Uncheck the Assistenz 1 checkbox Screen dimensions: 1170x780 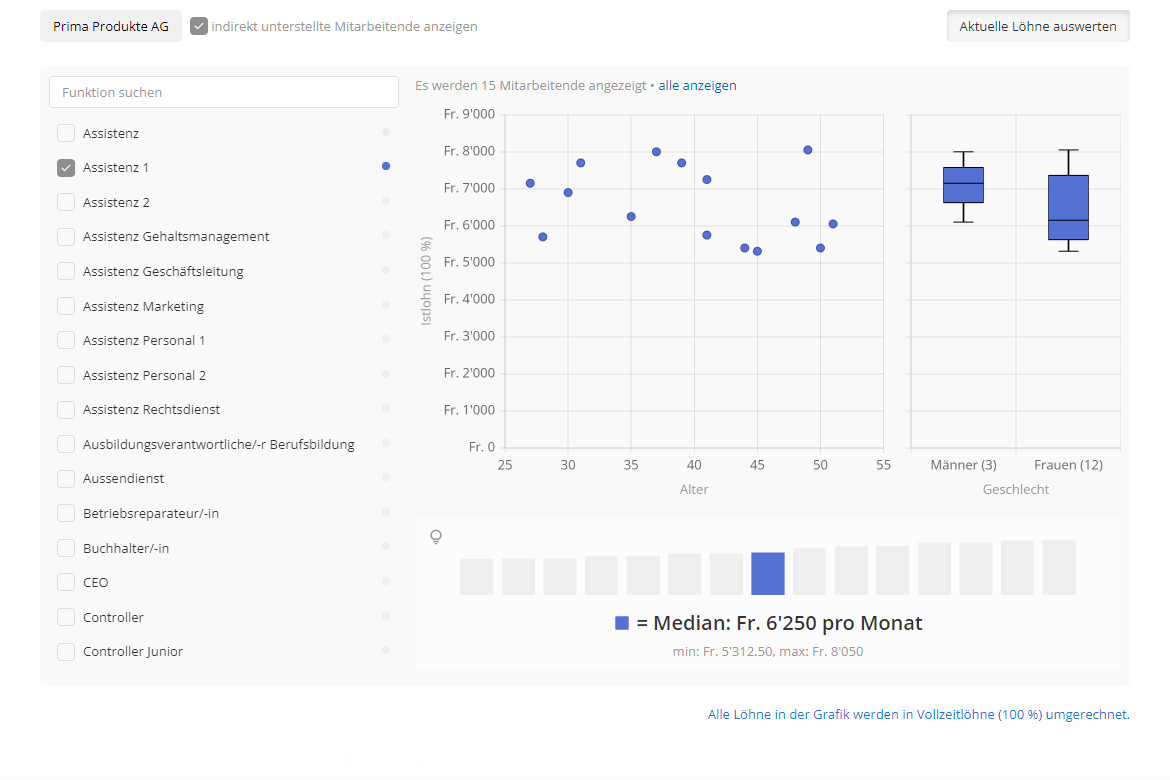coord(66,168)
